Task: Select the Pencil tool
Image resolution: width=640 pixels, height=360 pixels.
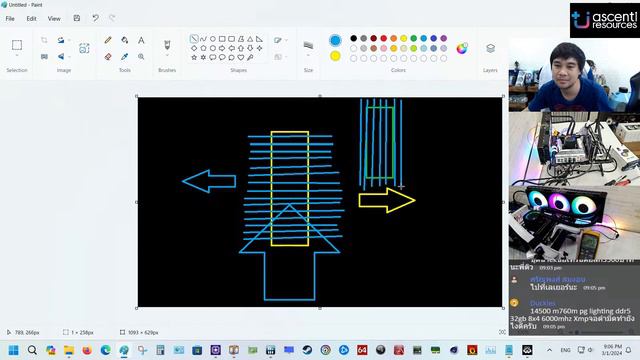Action: [108, 40]
